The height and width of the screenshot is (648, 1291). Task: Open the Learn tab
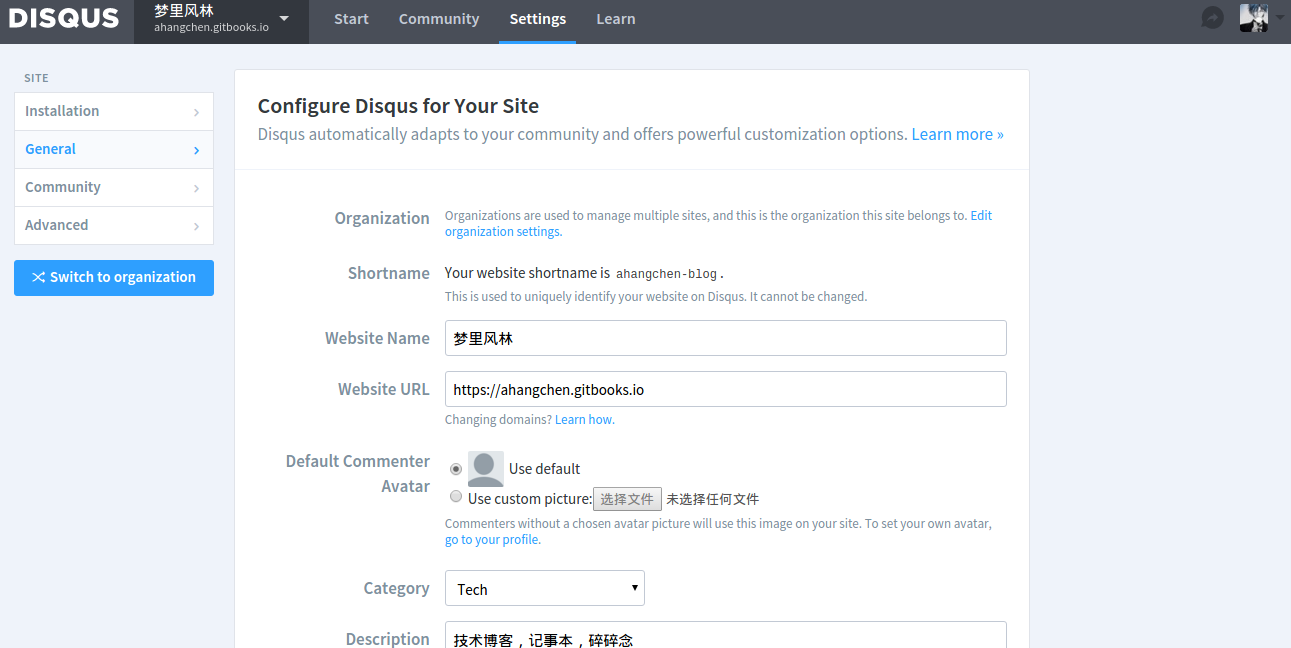pyautogui.click(x=616, y=19)
